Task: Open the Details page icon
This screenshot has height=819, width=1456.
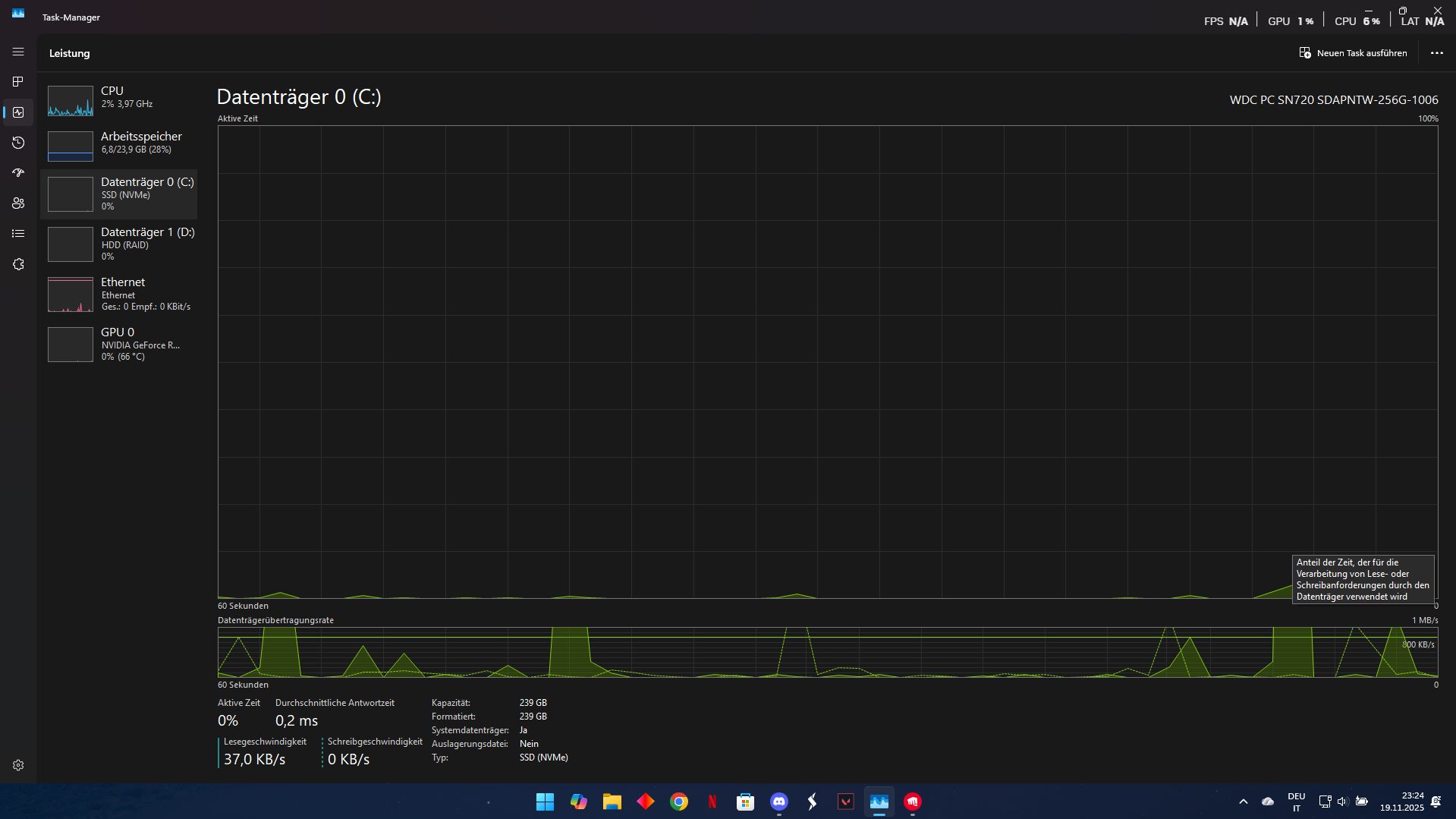Action: click(x=18, y=234)
